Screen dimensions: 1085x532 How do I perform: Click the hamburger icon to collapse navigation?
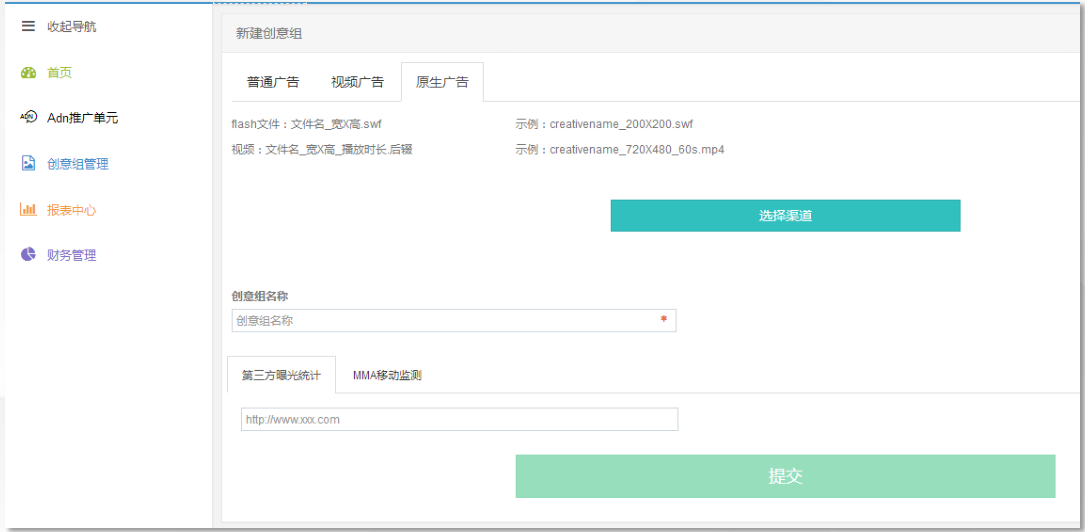[28, 26]
